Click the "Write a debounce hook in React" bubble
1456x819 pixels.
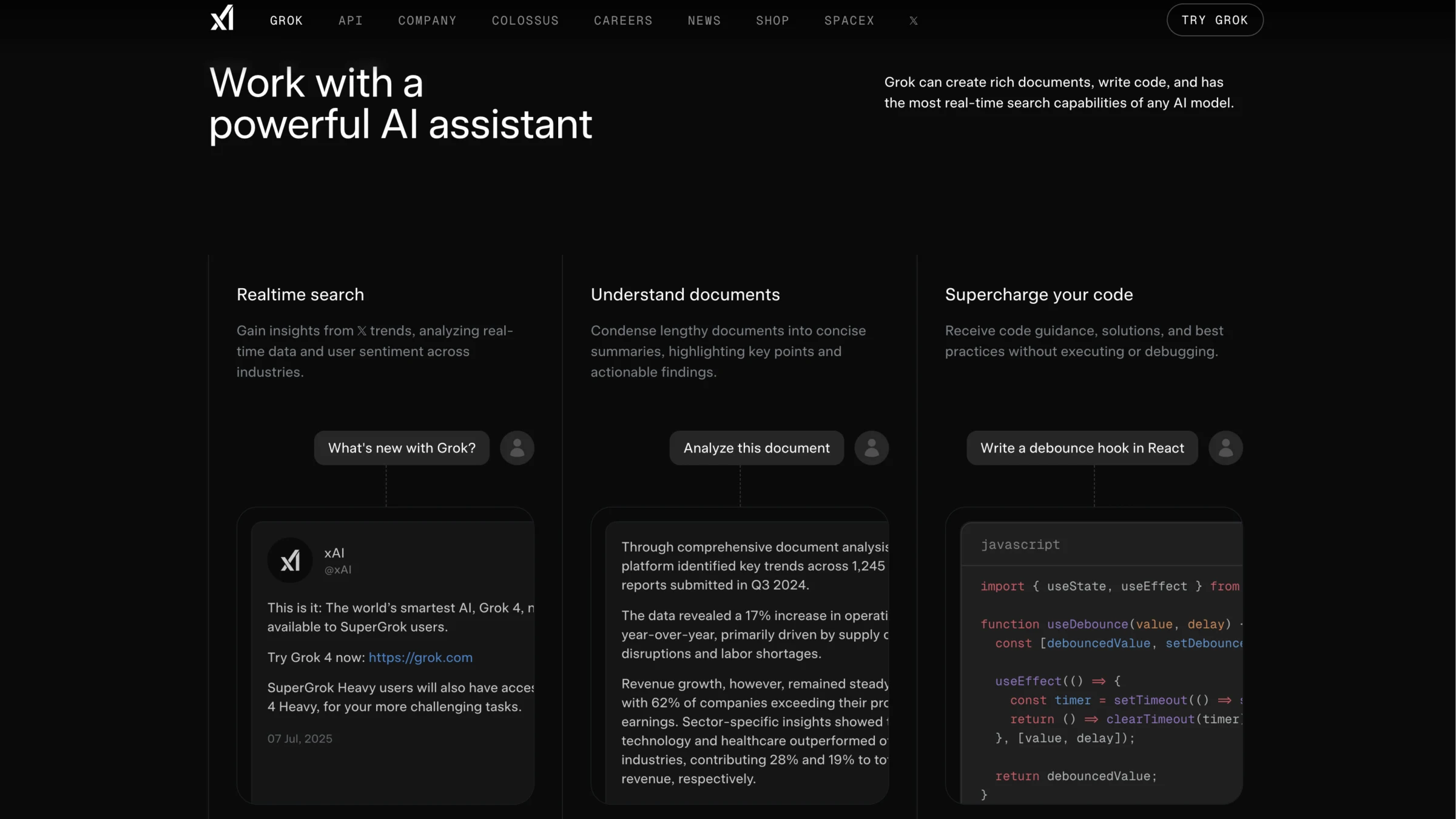(1082, 448)
